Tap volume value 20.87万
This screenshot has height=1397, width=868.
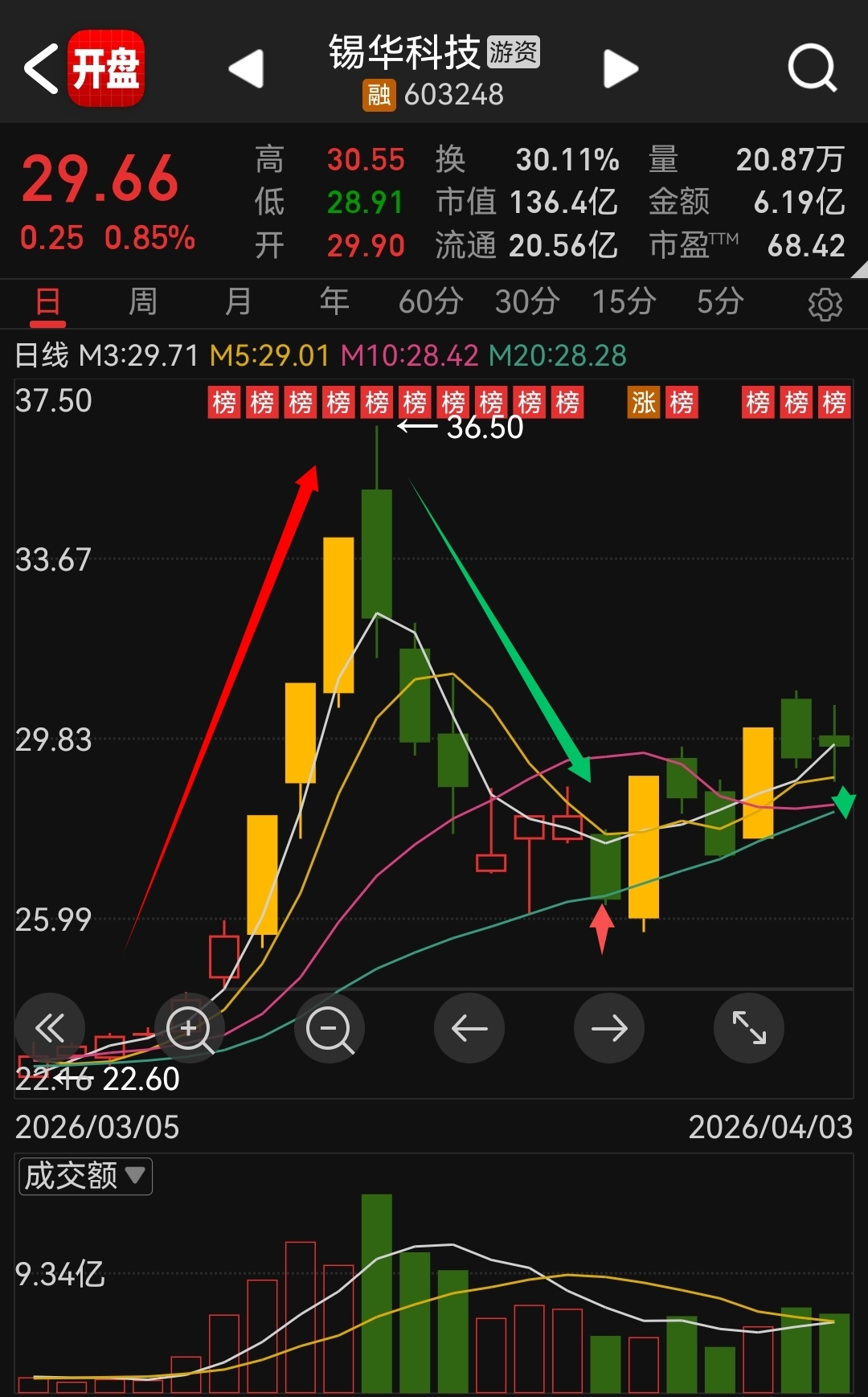(790, 160)
